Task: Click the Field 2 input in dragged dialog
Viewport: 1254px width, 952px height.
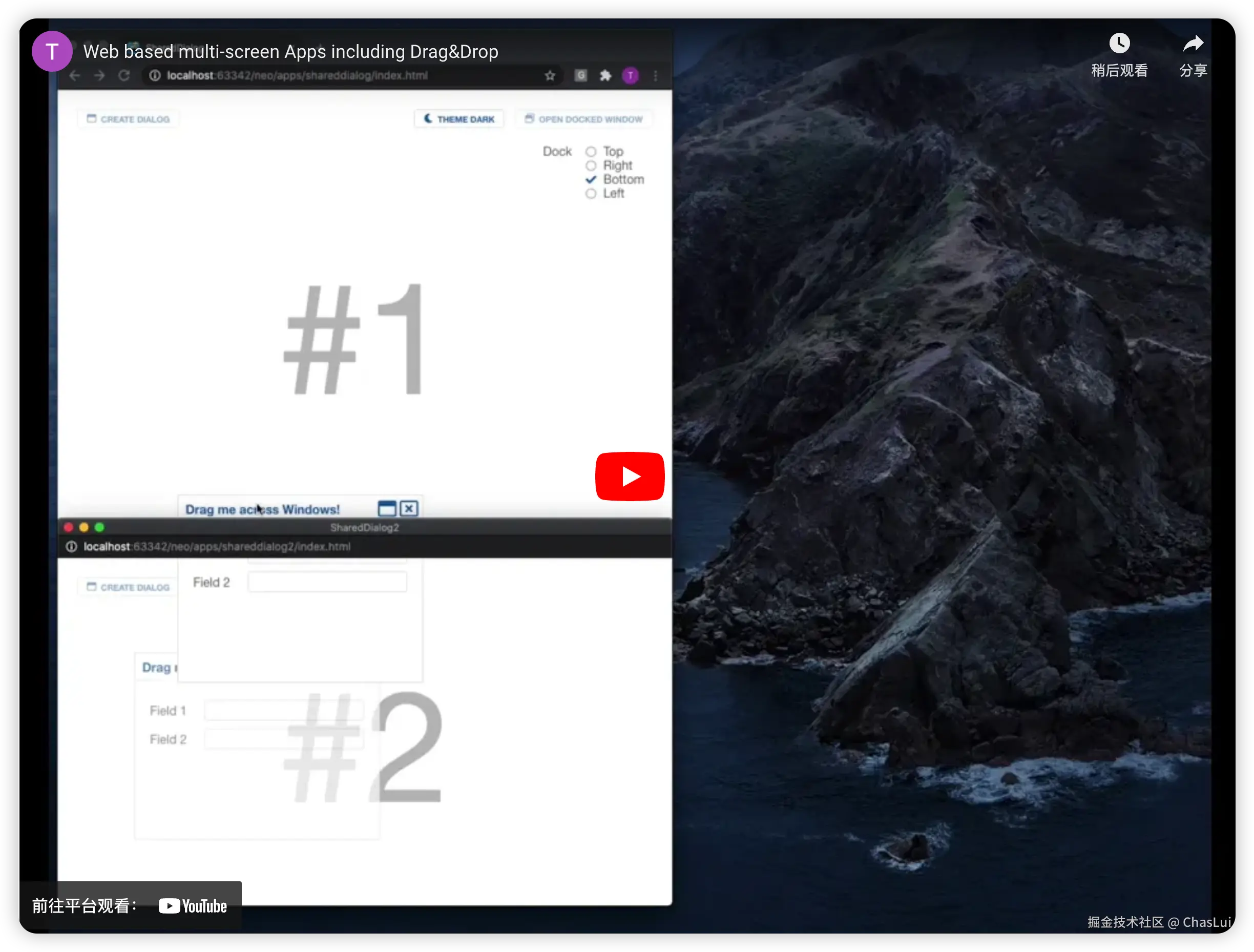Action: point(327,582)
